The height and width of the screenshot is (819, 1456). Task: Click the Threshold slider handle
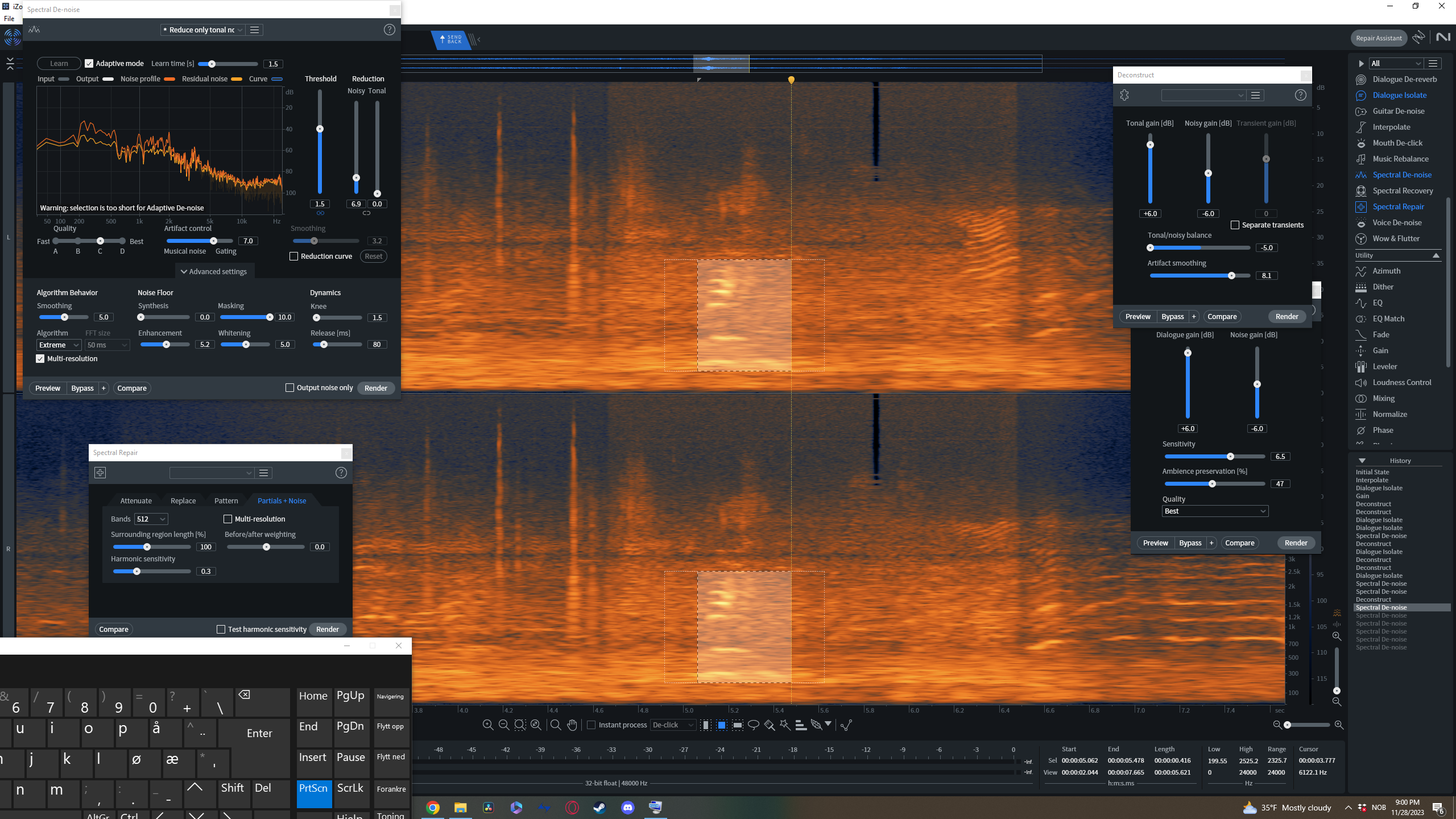click(320, 129)
